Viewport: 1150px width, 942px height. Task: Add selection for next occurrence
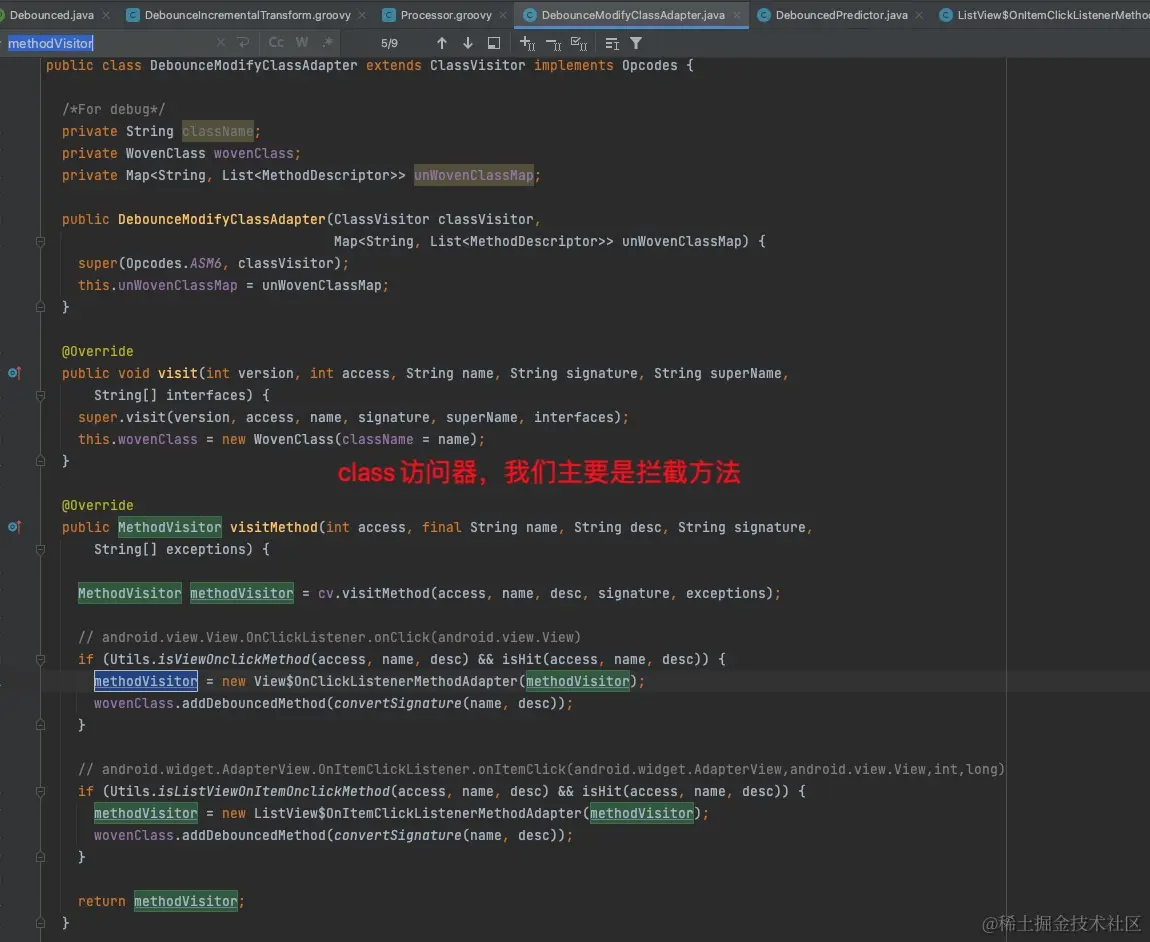coord(527,43)
